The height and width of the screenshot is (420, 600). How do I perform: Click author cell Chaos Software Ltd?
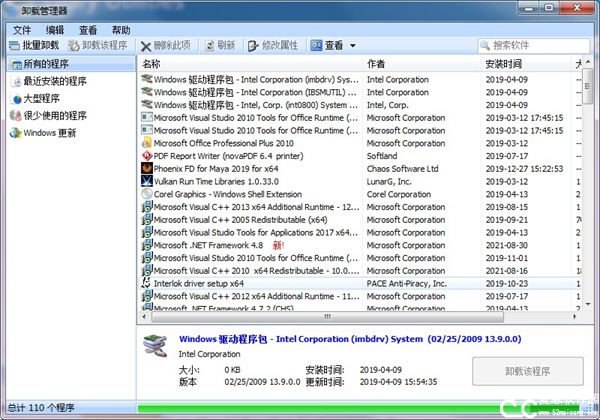[x=403, y=169]
